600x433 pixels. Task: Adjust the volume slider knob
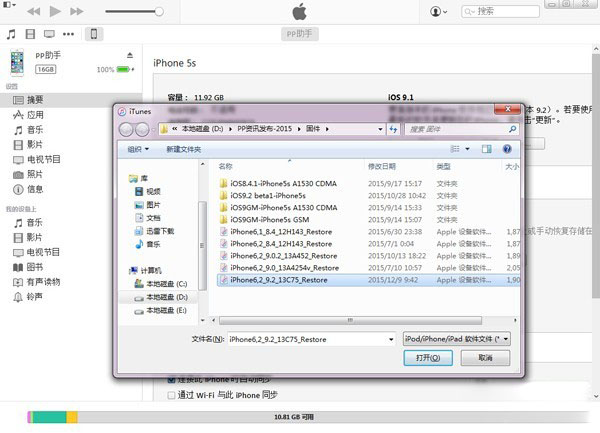click(x=159, y=11)
